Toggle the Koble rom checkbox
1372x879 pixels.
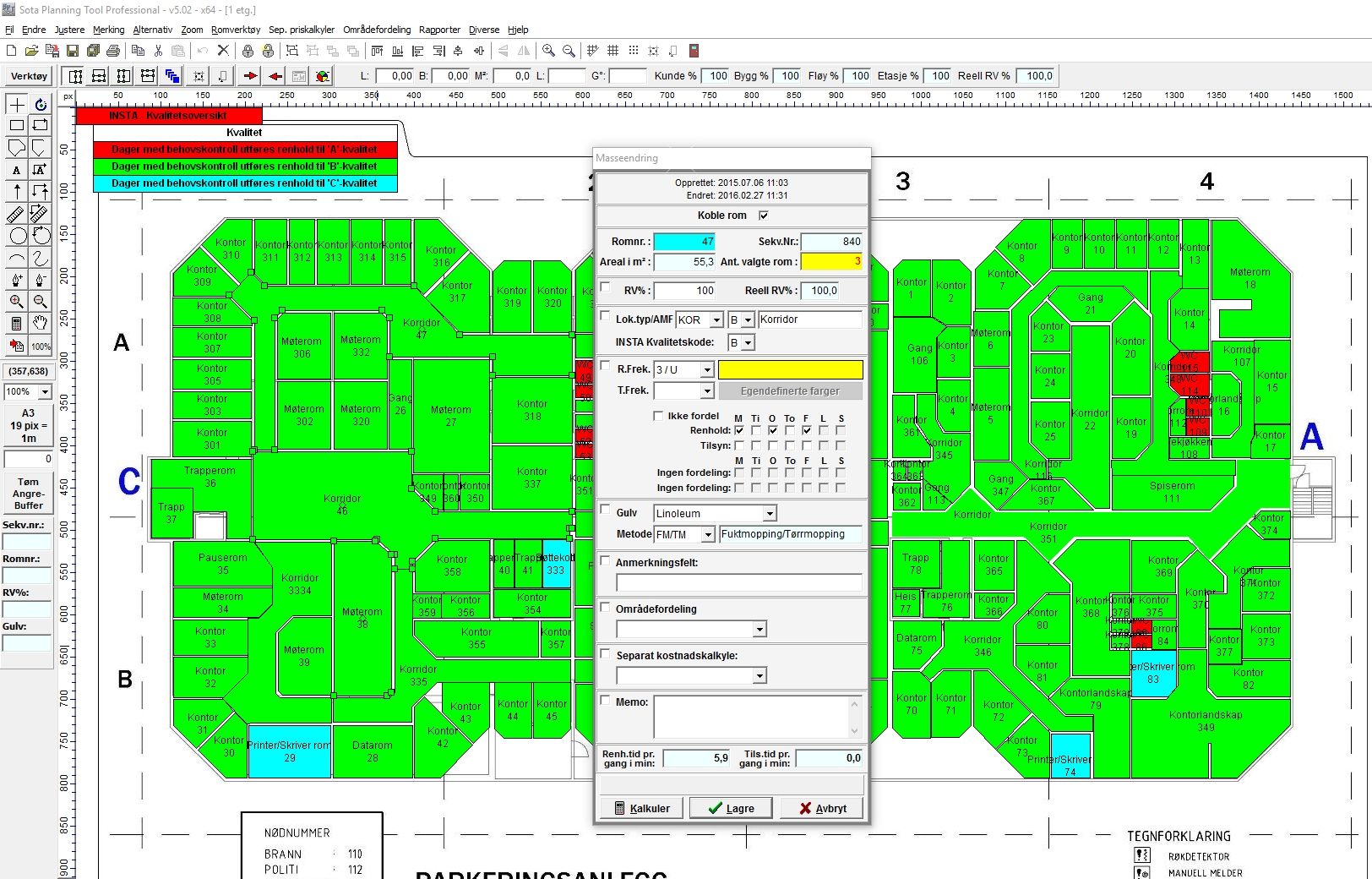tap(764, 216)
